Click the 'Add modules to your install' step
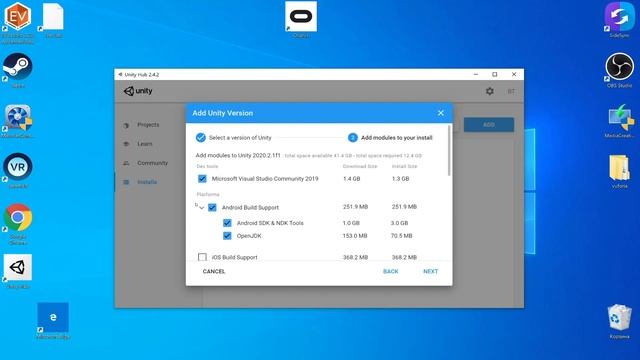This screenshot has width=640, height=360. (397, 138)
